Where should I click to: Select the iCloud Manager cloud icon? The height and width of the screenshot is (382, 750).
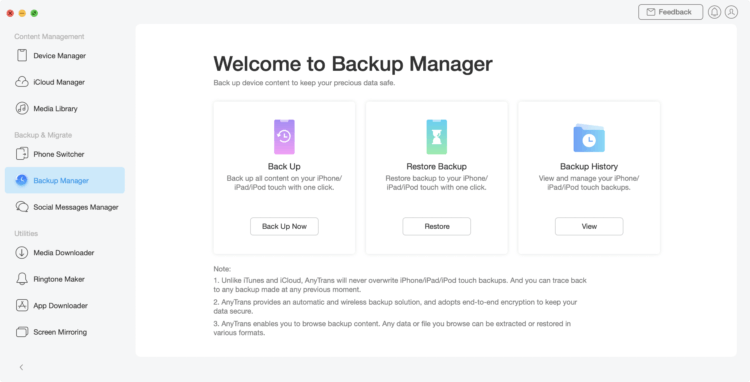(x=22, y=82)
